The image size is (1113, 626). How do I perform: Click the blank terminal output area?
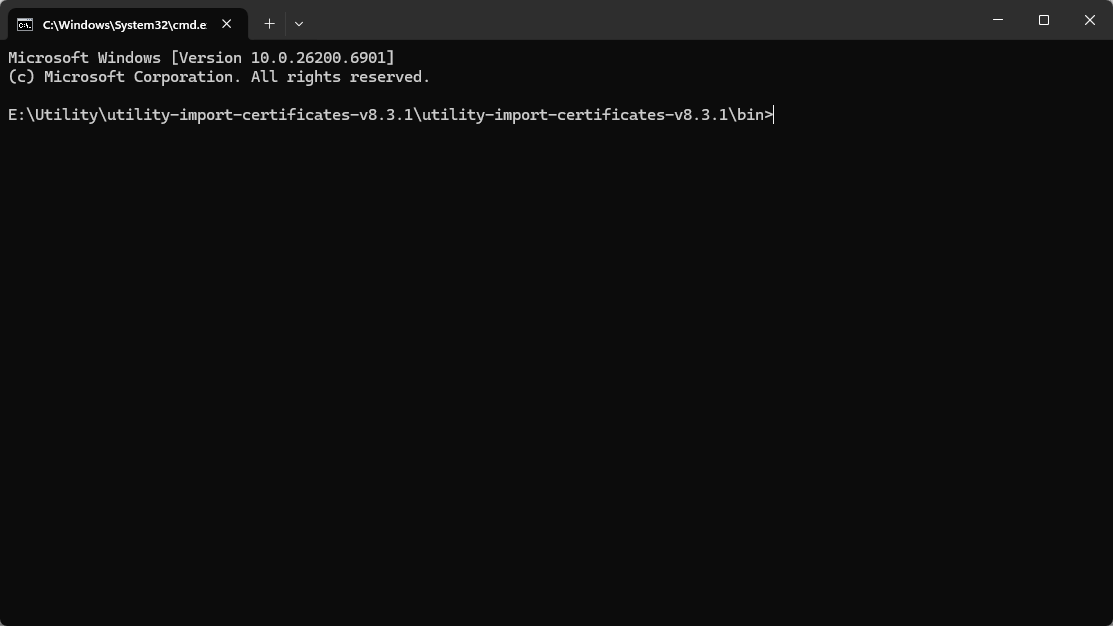click(x=556, y=380)
